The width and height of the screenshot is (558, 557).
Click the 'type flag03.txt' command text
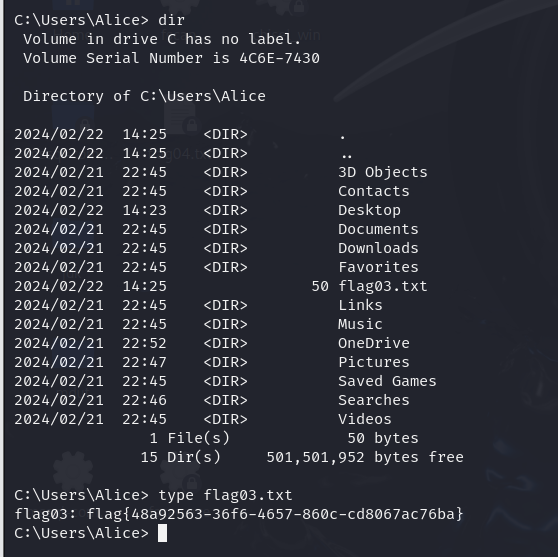(225, 495)
